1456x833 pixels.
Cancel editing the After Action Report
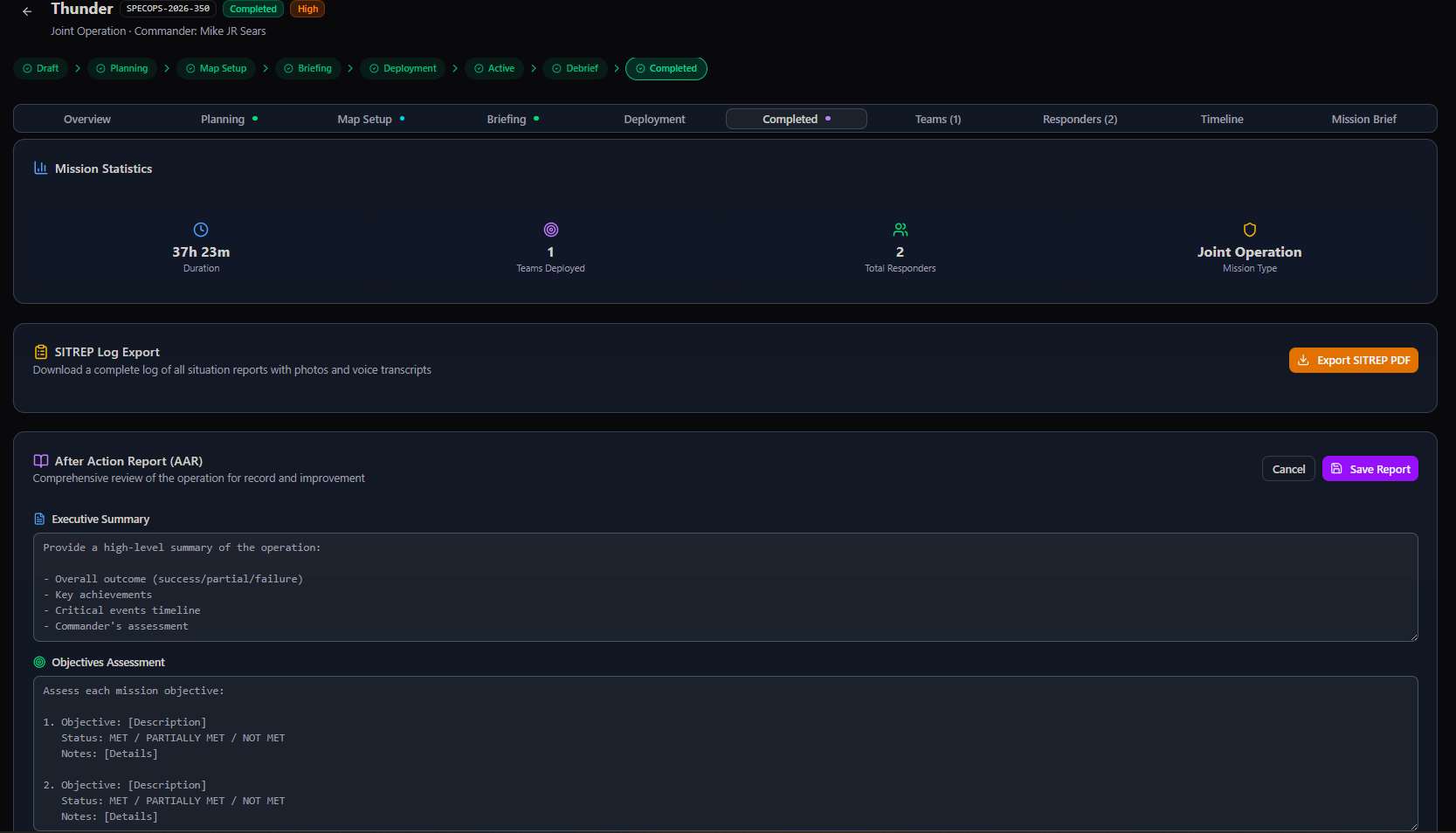pos(1288,469)
